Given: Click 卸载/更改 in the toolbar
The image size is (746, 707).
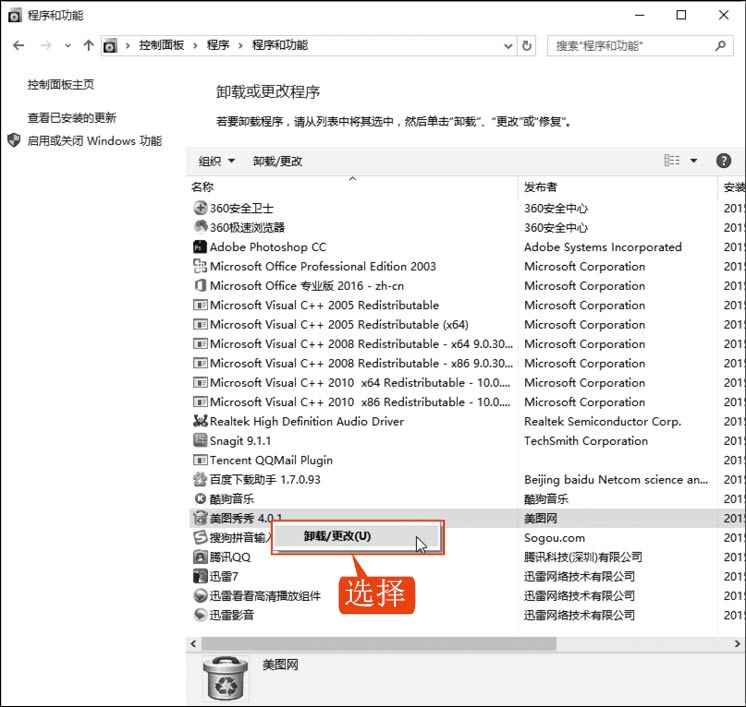Looking at the screenshot, I should point(277,161).
